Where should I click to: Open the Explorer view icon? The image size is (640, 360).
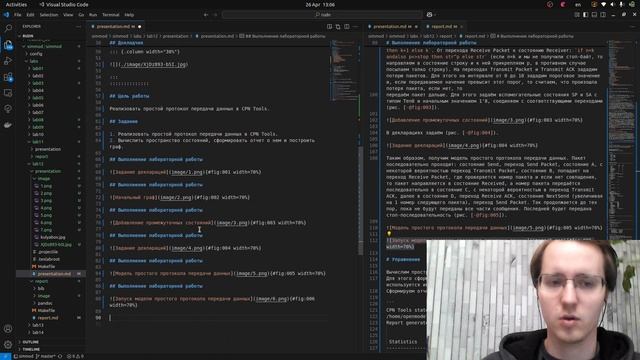8,45
